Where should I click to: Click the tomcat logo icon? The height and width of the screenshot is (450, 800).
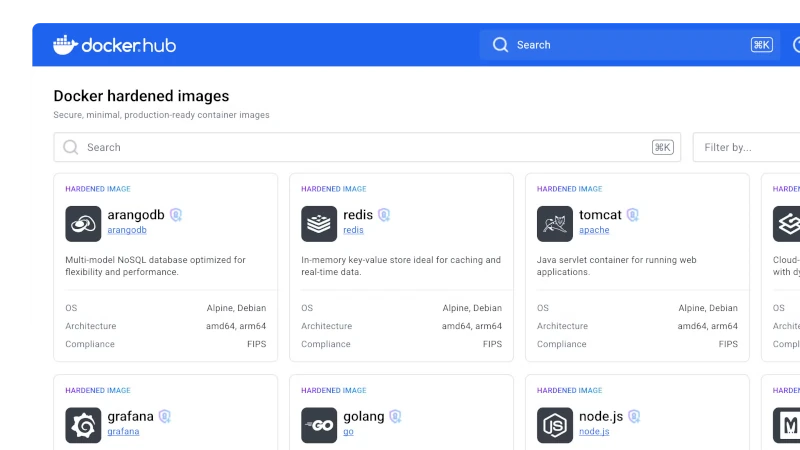(555, 223)
